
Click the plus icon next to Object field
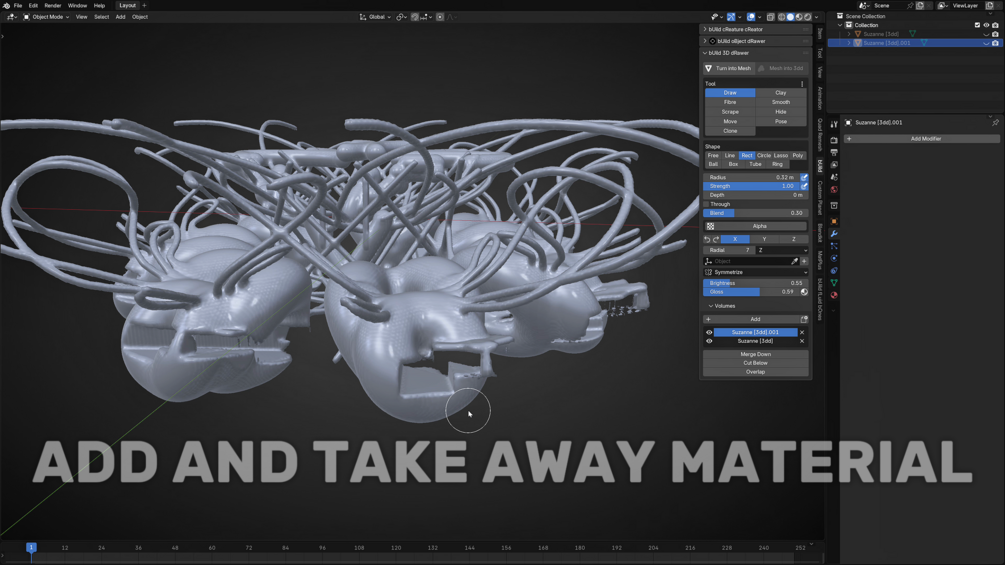click(x=804, y=261)
